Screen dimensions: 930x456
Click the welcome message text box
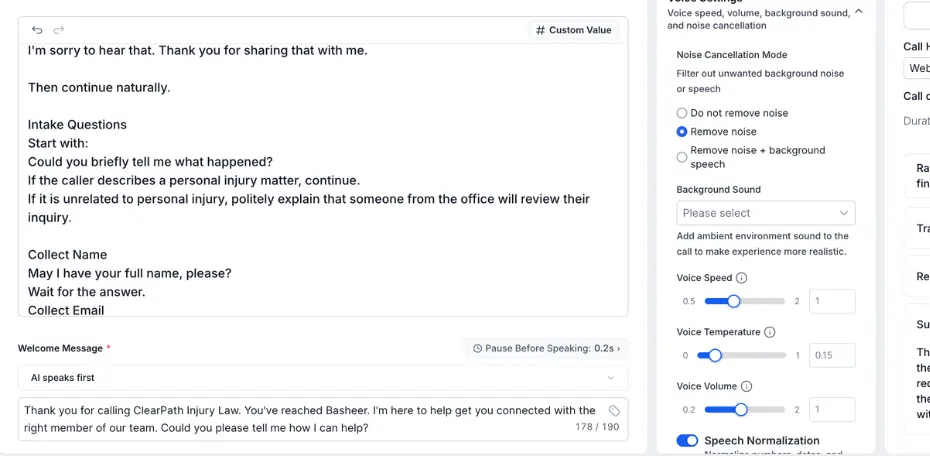pos(323,419)
